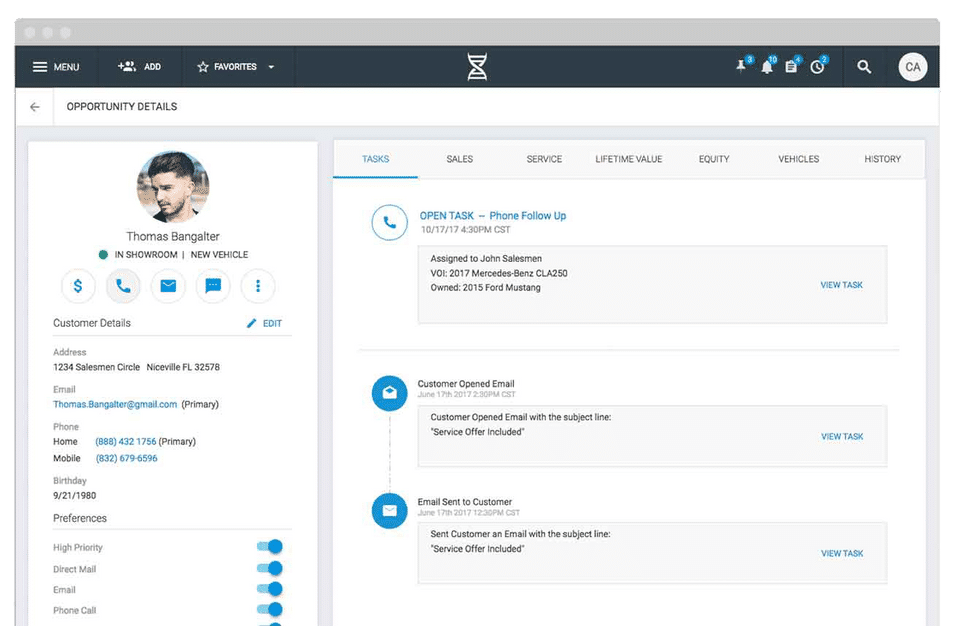Image resolution: width=960 pixels, height=626 pixels.
Task: Click the hourglass logo in header
Action: 477,67
